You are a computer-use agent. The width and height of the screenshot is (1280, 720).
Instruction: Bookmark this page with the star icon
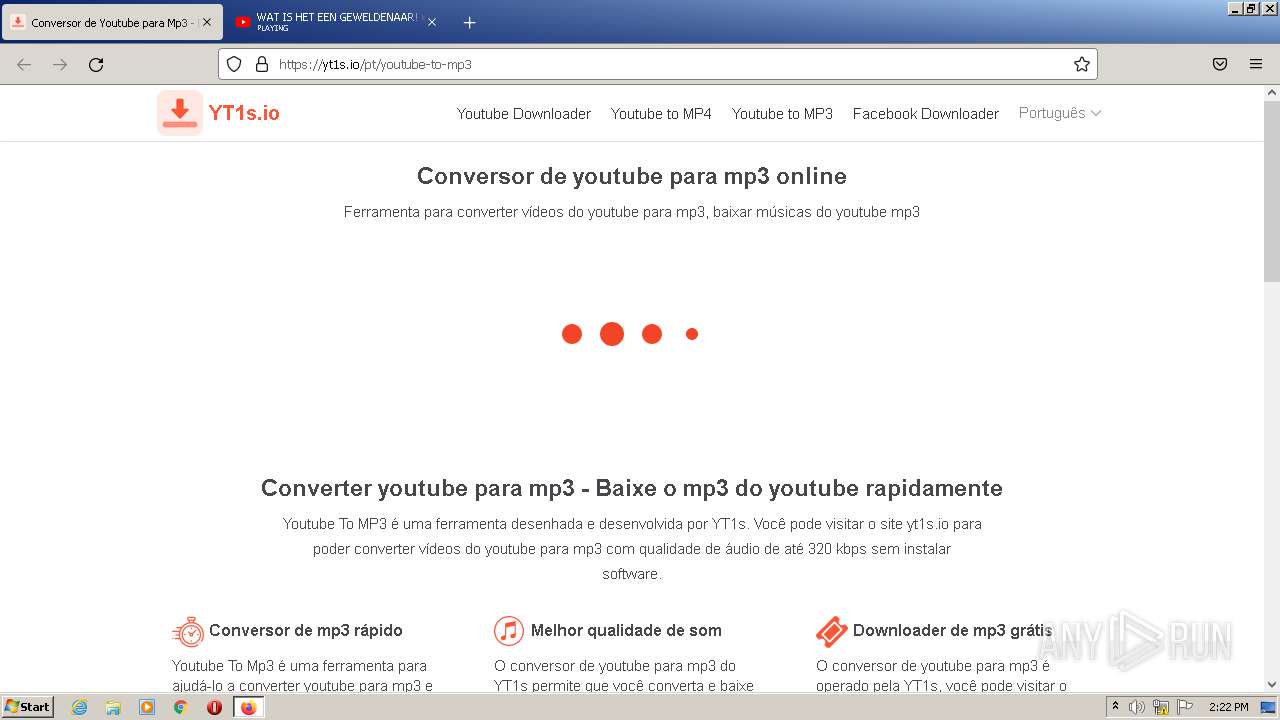[1081, 64]
